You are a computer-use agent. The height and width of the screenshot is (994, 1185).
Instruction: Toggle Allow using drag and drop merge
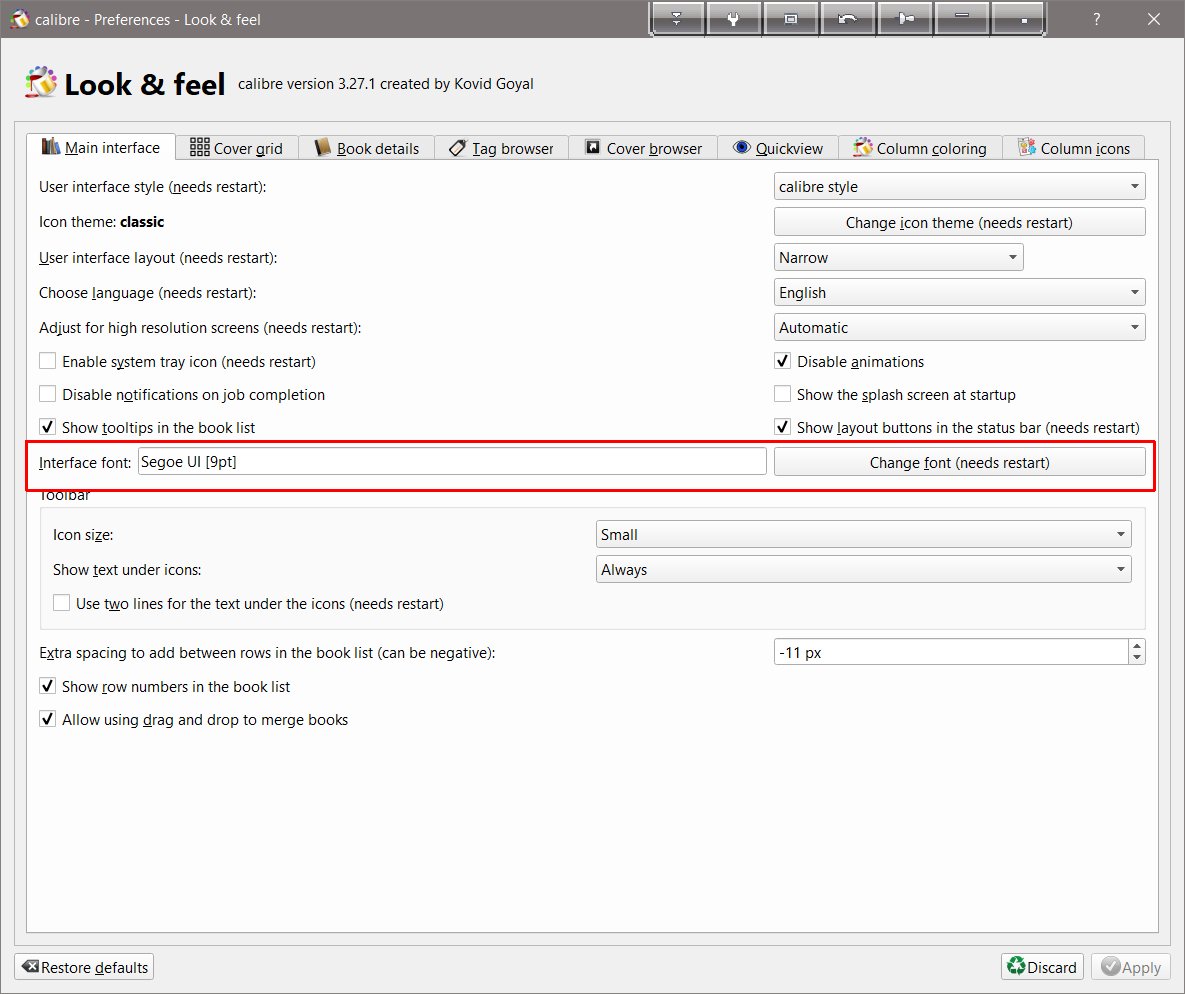pyautogui.click(x=48, y=719)
